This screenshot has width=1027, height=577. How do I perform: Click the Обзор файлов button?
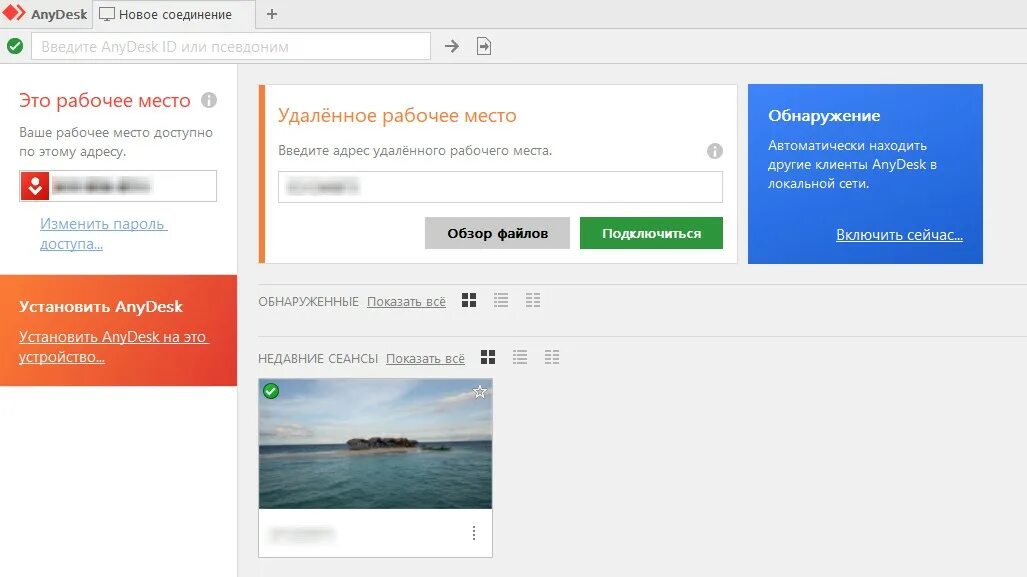(x=497, y=233)
